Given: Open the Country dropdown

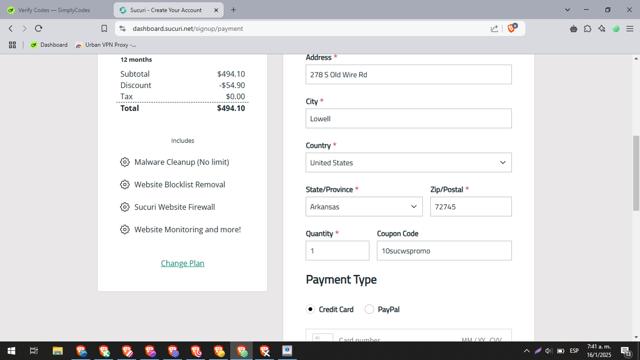Looking at the screenshot, I should pos(408,162).
